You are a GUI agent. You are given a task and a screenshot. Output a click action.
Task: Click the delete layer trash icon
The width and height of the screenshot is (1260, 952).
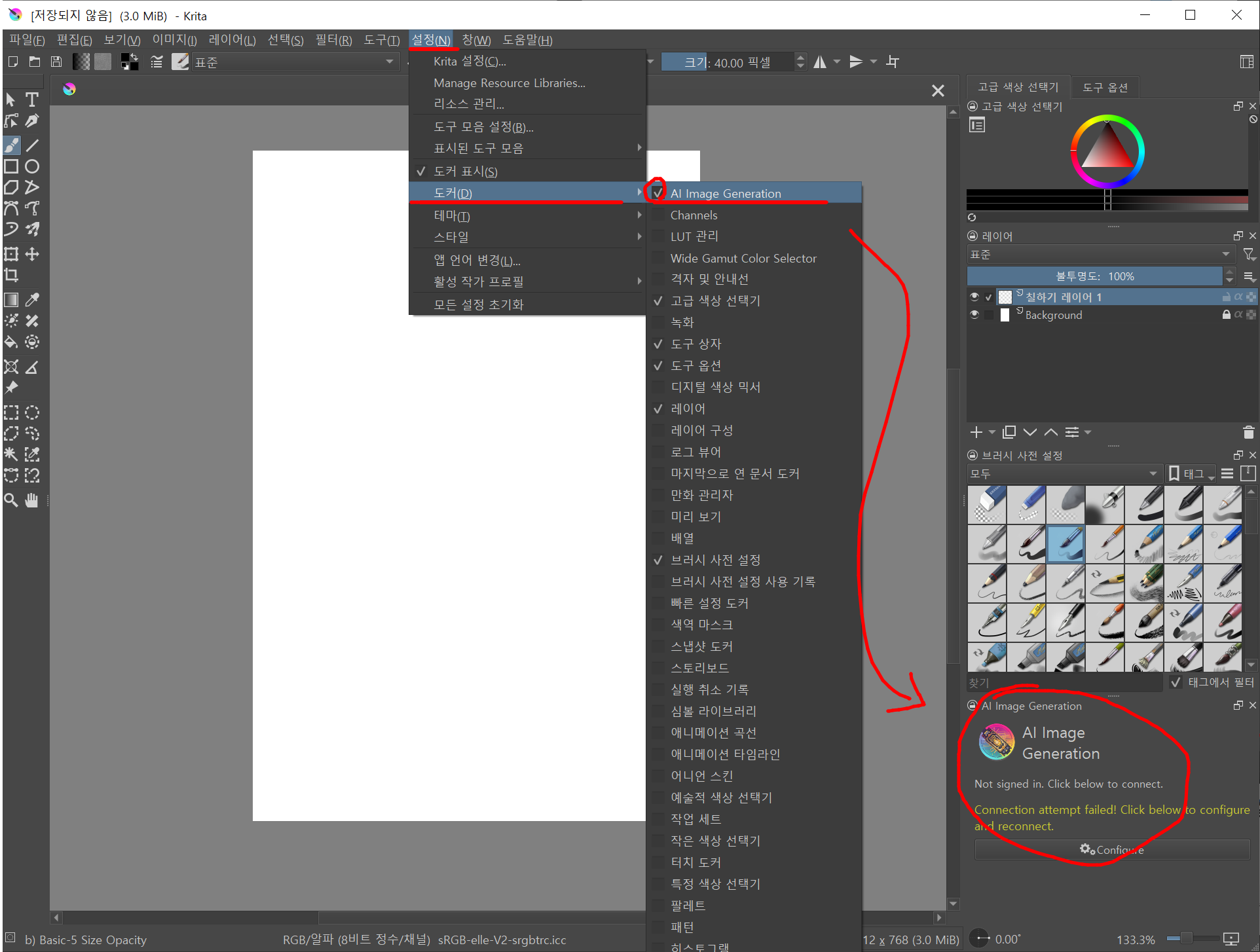(1248, 432)
